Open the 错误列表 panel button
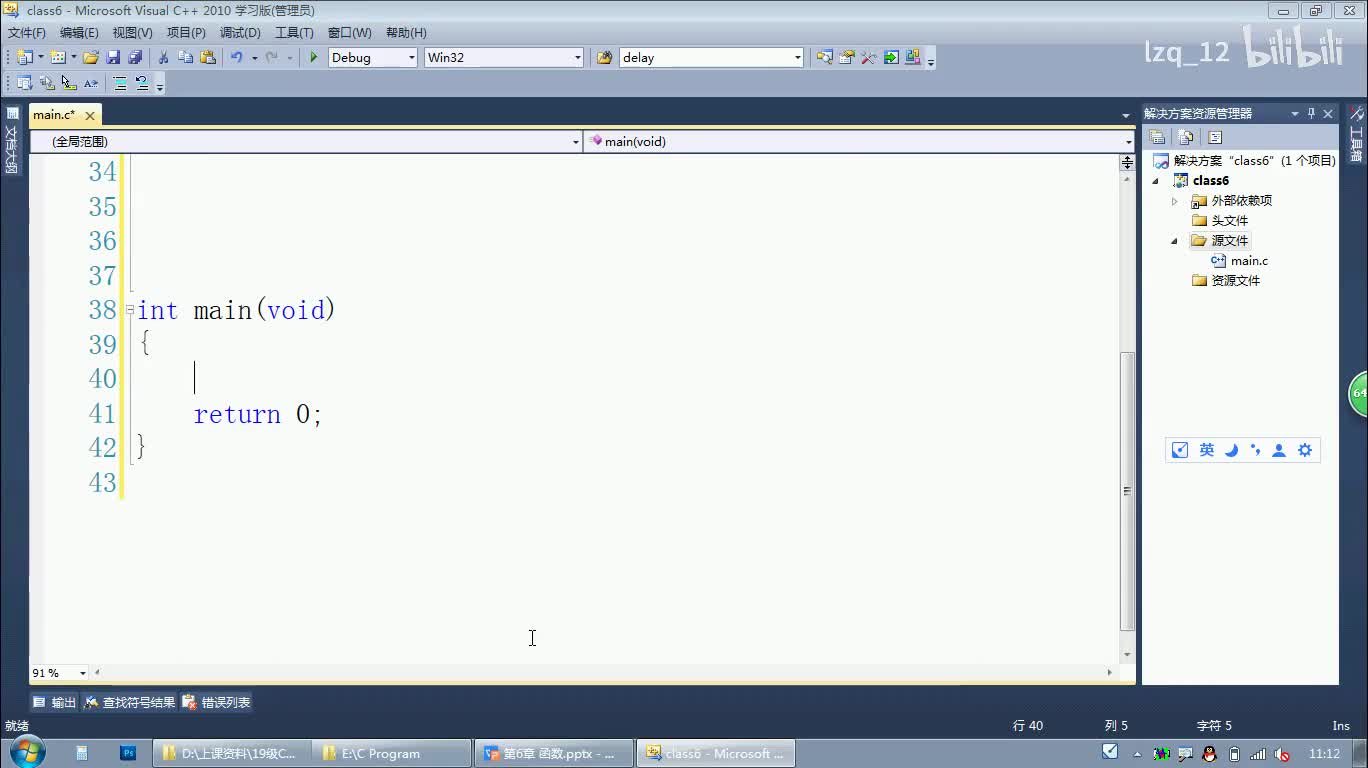This screenshot has width=1368, height=768. [217, 703]
